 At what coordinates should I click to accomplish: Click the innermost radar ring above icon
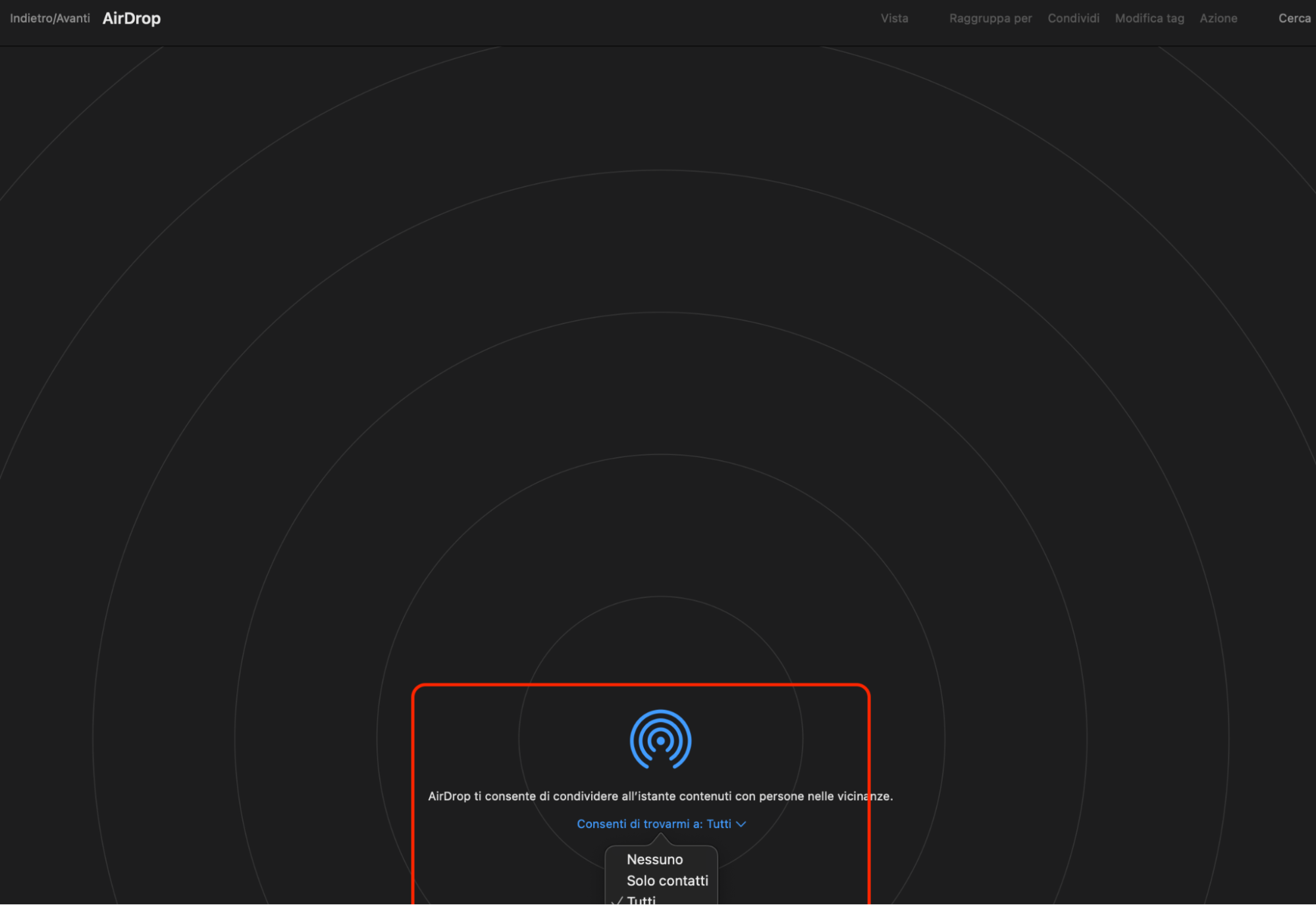(660, 597)
